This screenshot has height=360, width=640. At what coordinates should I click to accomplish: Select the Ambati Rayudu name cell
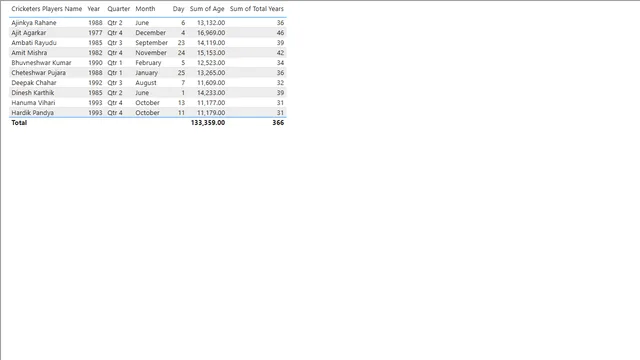pos(34,43)
